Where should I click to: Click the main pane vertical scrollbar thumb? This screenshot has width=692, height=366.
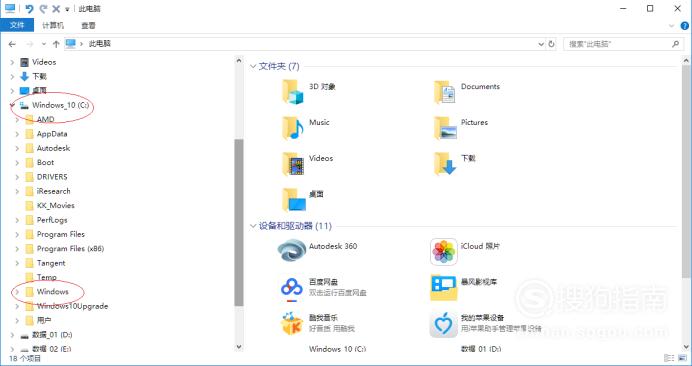tap(686, 171)
